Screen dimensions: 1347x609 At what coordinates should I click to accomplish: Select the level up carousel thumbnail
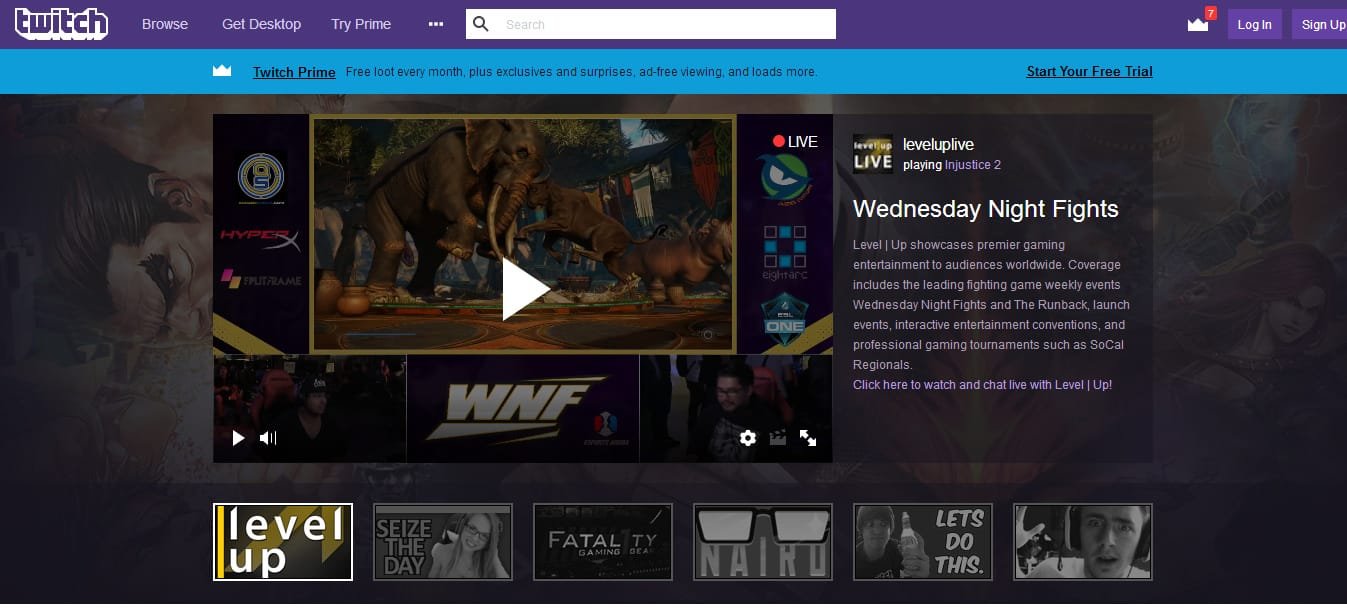point(283,542)
